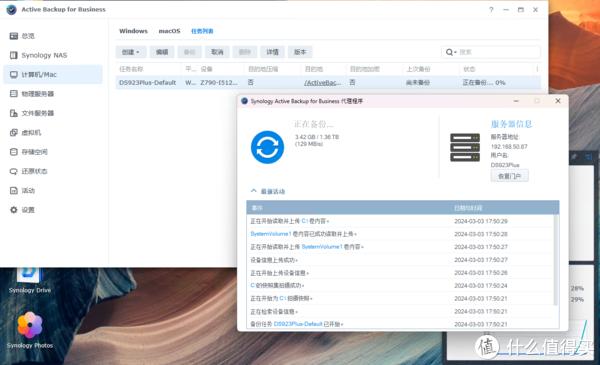
Task: Click the 版本 toolbar button
Action: (x=300, y=52)
